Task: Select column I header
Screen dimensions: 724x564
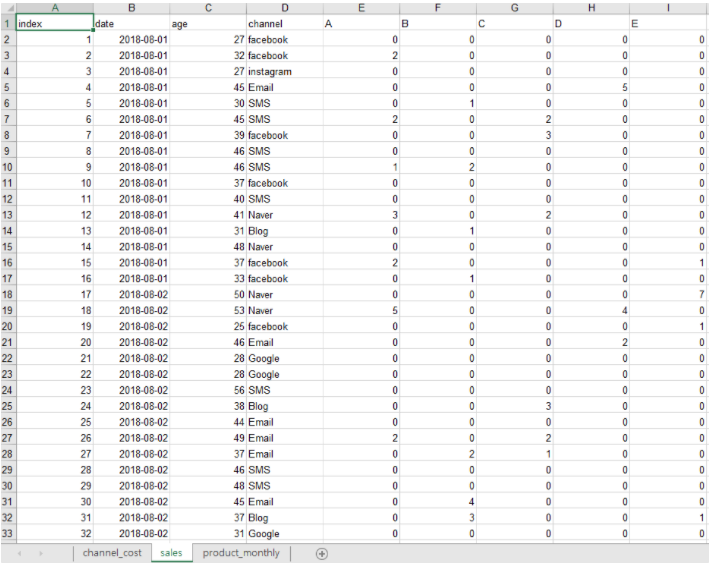Action: tap(668, 8)
